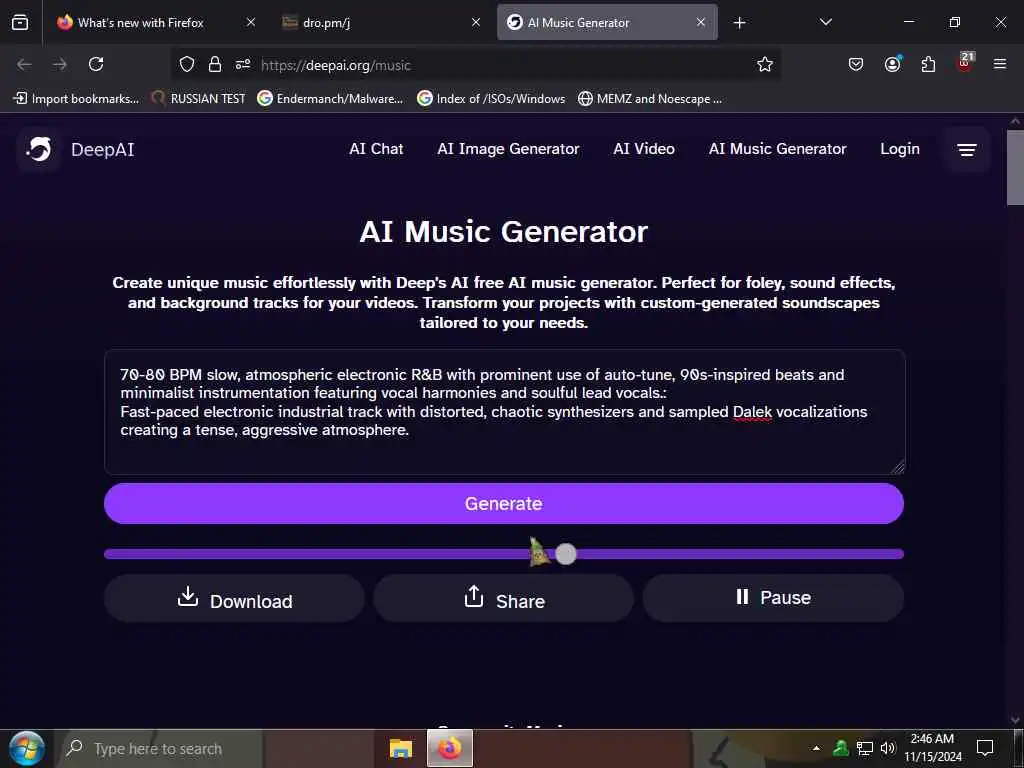Reload the current page
Viewport: 1024px width, 768px height.
click(96, 64)
